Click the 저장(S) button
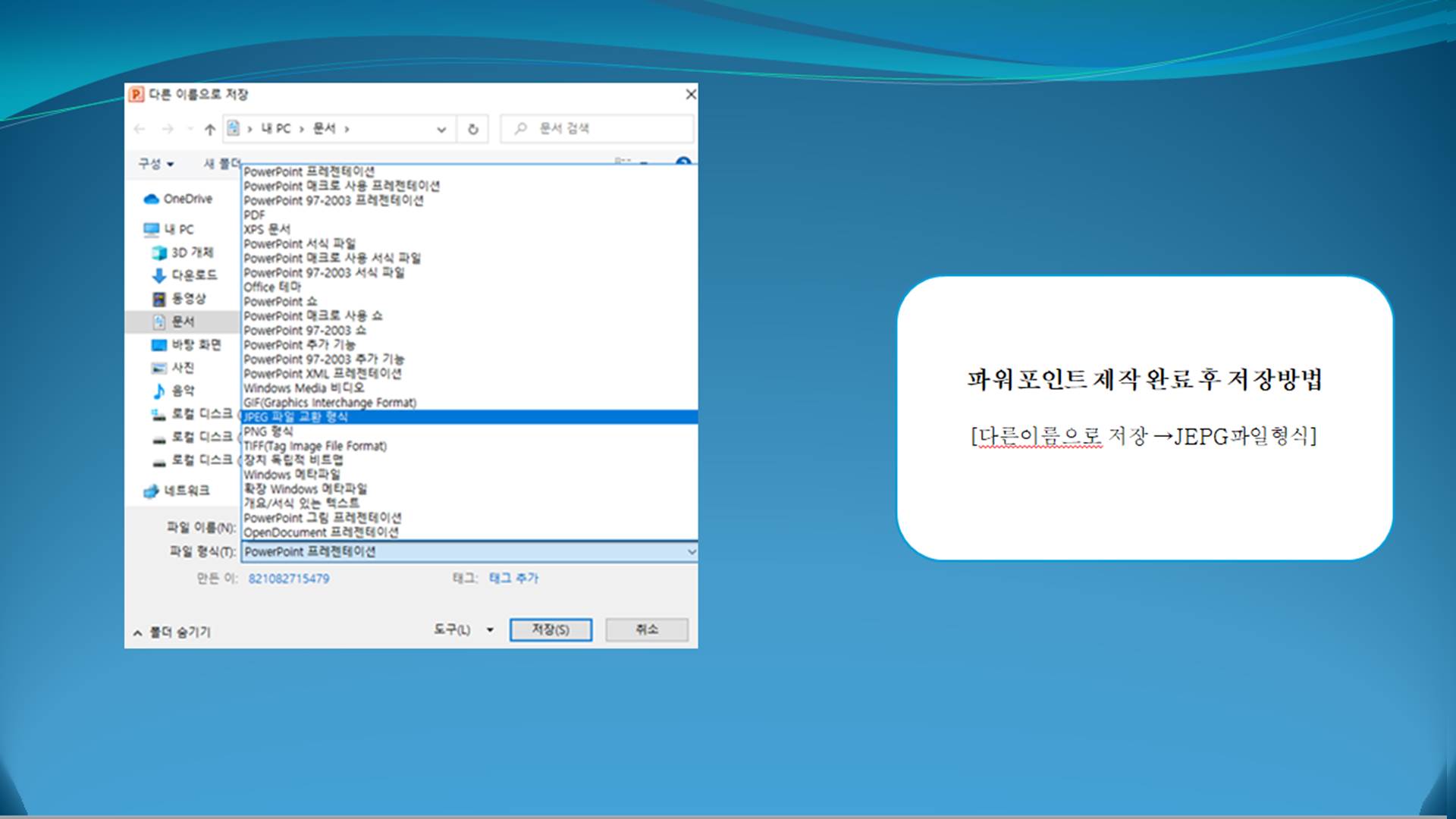 551,629
